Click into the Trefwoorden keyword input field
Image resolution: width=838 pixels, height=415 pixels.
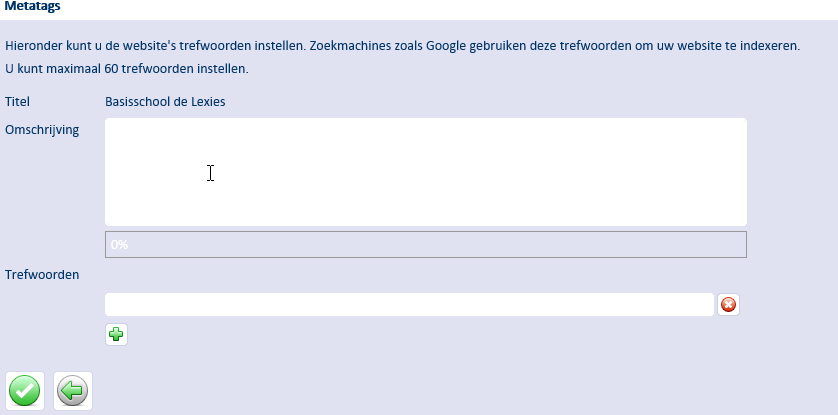point(409,304)
